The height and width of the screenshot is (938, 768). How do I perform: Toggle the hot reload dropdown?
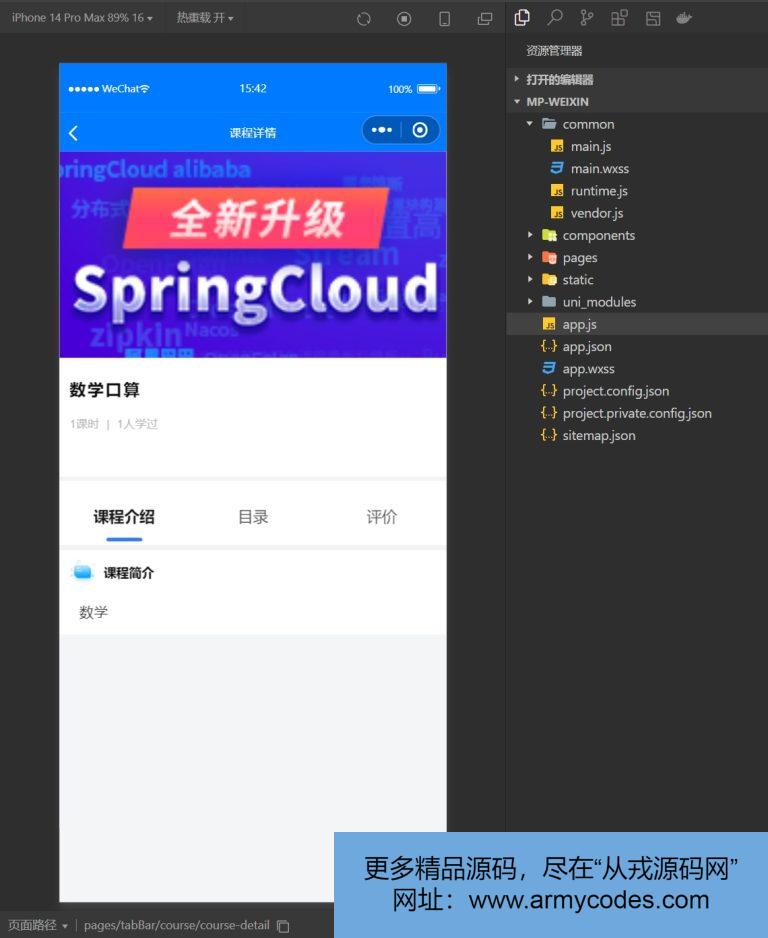point(204,18)
